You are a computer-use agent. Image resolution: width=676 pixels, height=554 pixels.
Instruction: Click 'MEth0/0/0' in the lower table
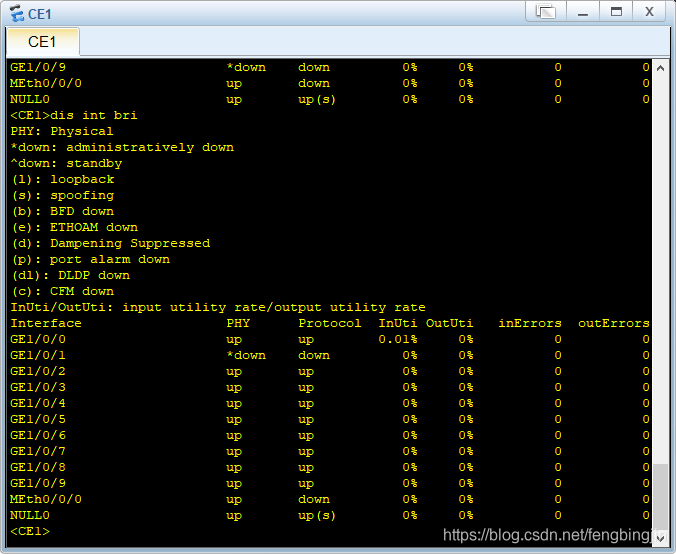click(46, 499)
